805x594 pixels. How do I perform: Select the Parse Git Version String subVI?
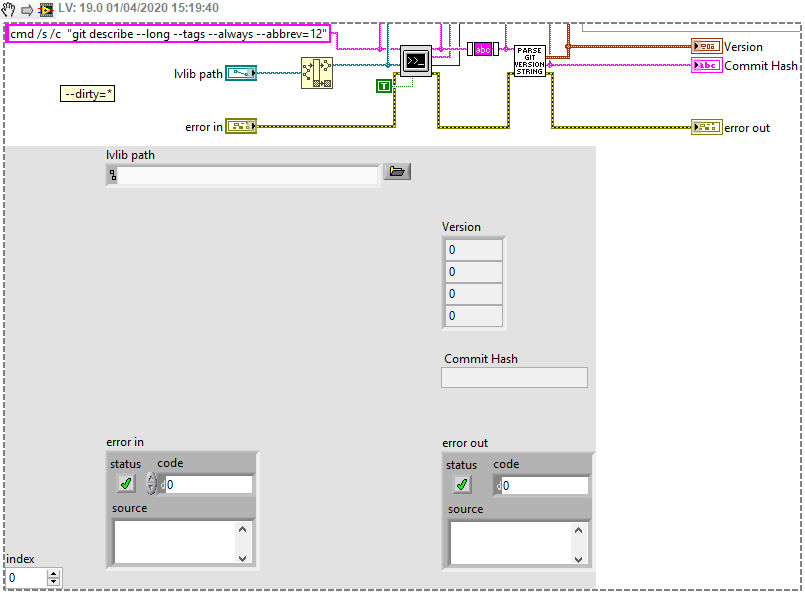(529, 61)
